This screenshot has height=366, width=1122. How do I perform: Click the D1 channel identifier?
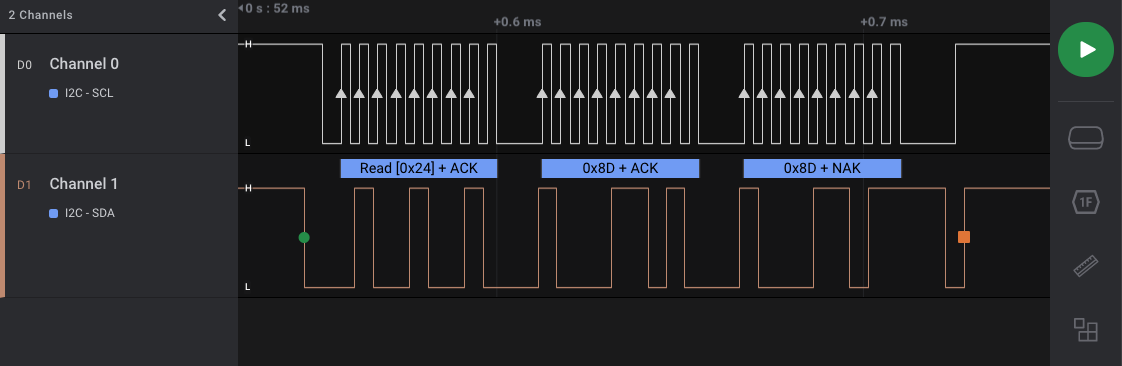(x=24, y=185)
